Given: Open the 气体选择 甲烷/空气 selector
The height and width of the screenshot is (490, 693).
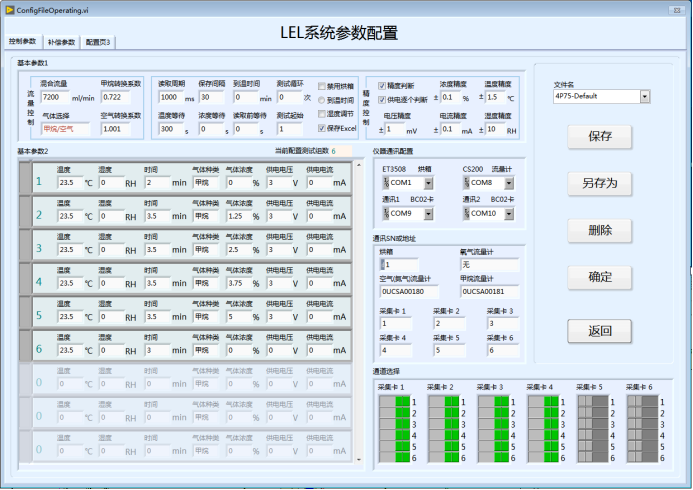Looking at the screenshot, I should point(65,129).
